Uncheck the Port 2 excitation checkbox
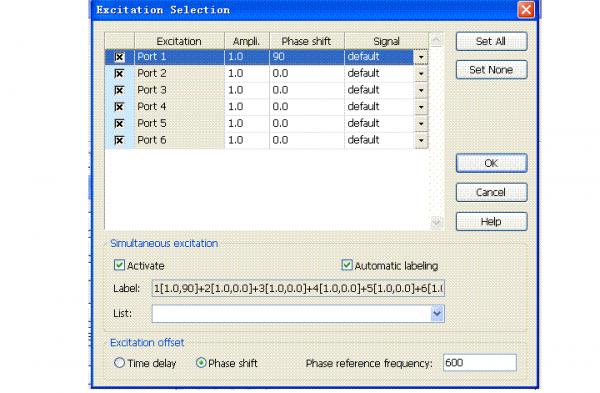Screen dimensions: 600x393 (119, 73)
